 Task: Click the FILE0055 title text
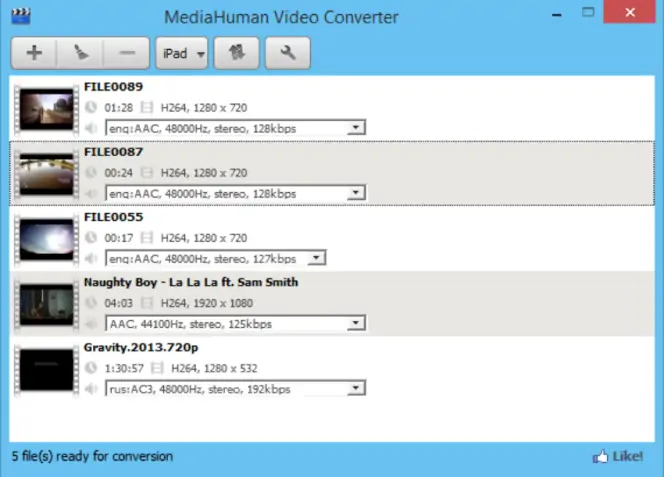coord(113,217)
